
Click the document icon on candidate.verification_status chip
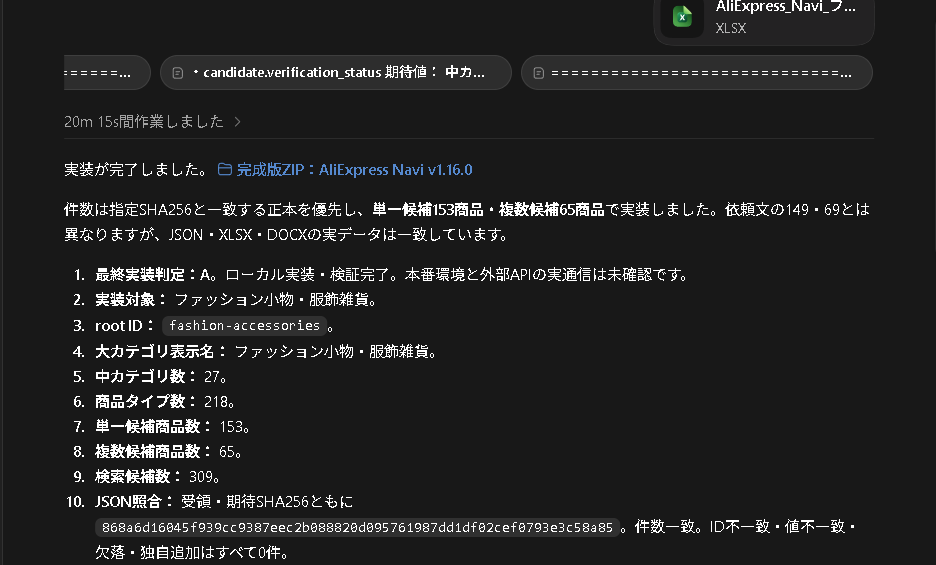(x=178, y=73)
